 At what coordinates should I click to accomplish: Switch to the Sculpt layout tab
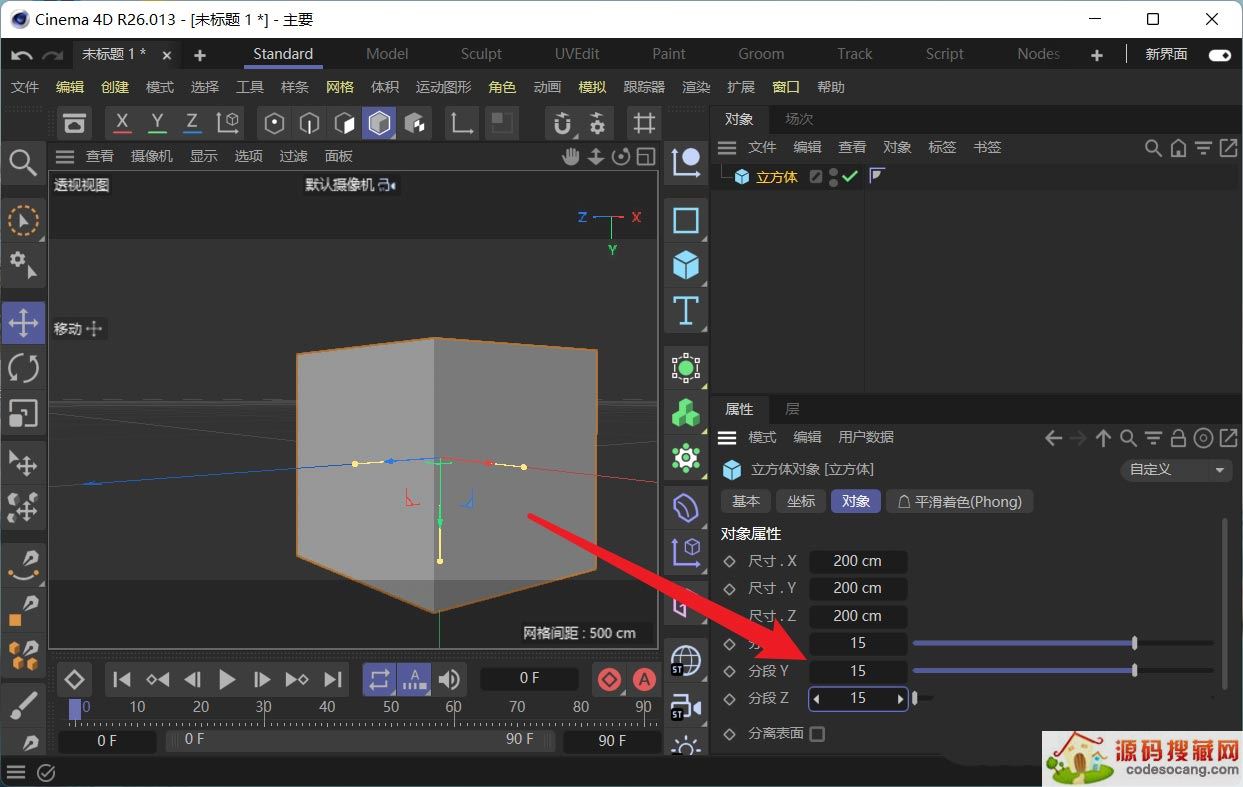pos(481,54)
